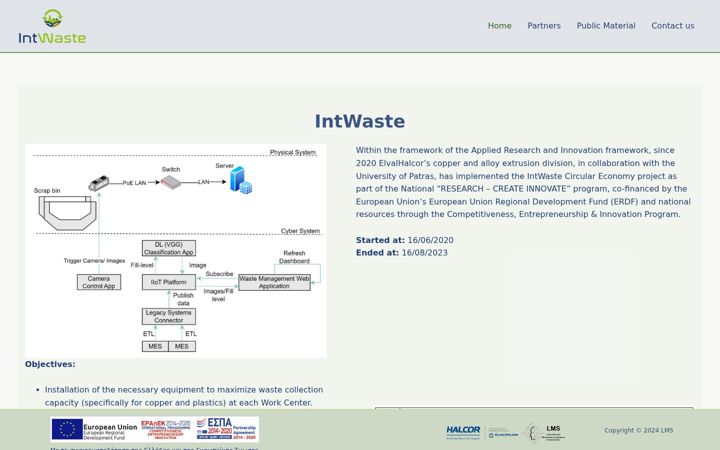The height and width of the screenshot is (450, 720).
Task: Click the ESPA 2014-2020 partnership logo
Action: [226, 429]
